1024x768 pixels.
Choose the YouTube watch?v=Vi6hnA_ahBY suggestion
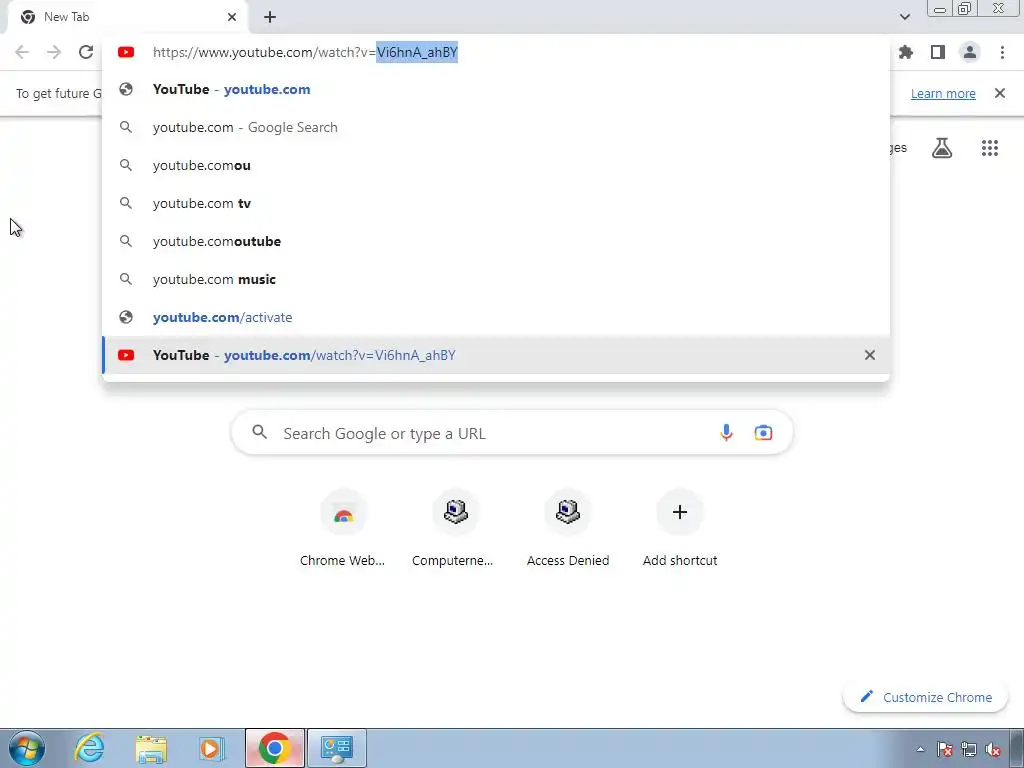496,355
